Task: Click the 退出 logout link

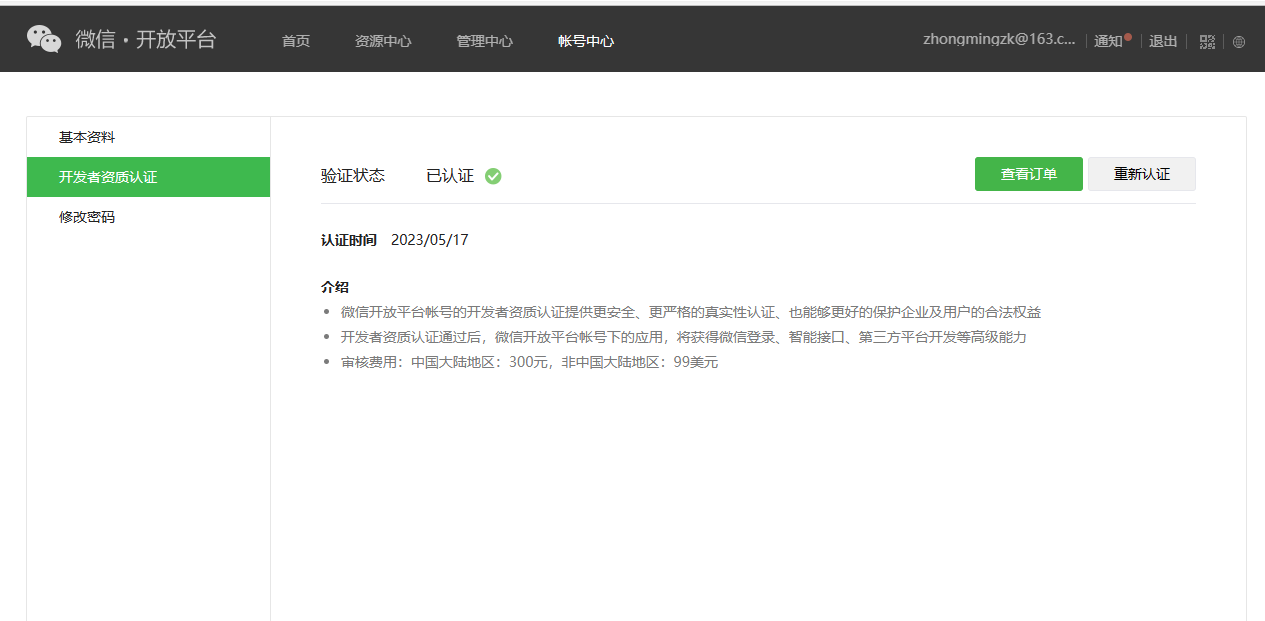Action: coord(1163,41)
